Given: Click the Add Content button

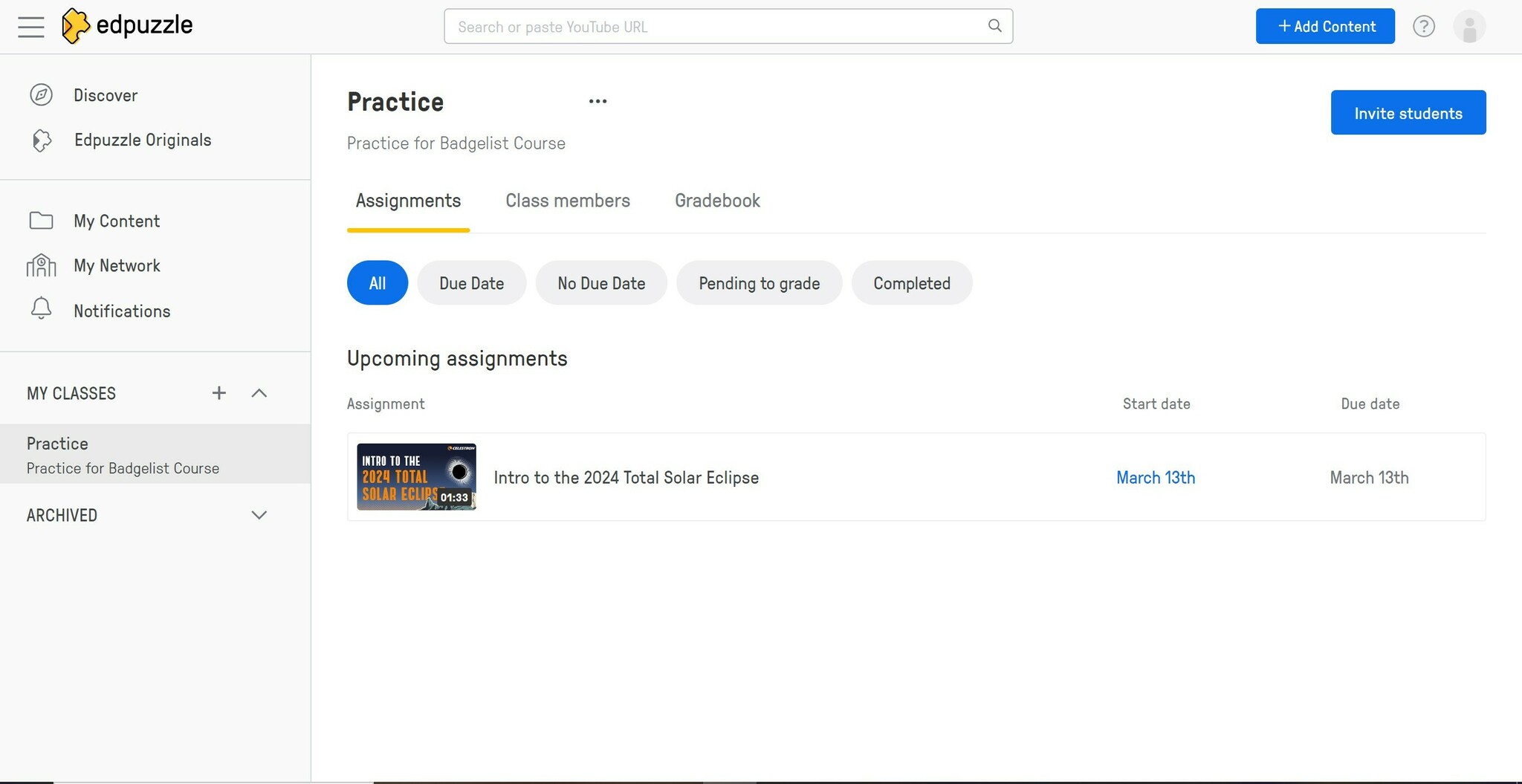Looking at the screenshot, I should point(1324,27).
